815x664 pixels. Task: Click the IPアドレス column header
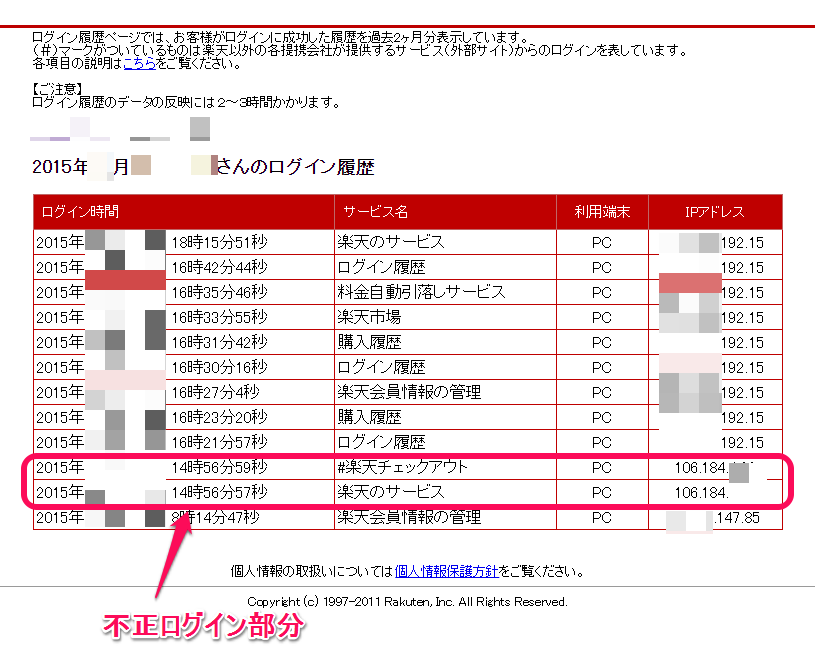[x=715, y=212]
